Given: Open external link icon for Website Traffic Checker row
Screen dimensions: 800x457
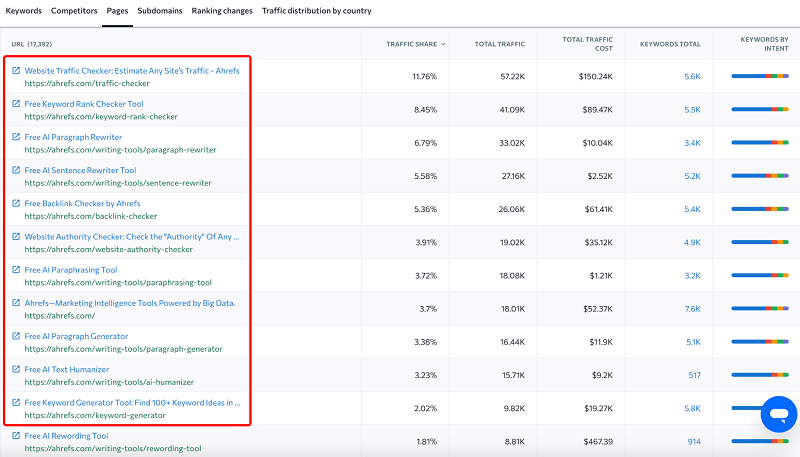Looking at the screenshot, I should tap(16, 70).
